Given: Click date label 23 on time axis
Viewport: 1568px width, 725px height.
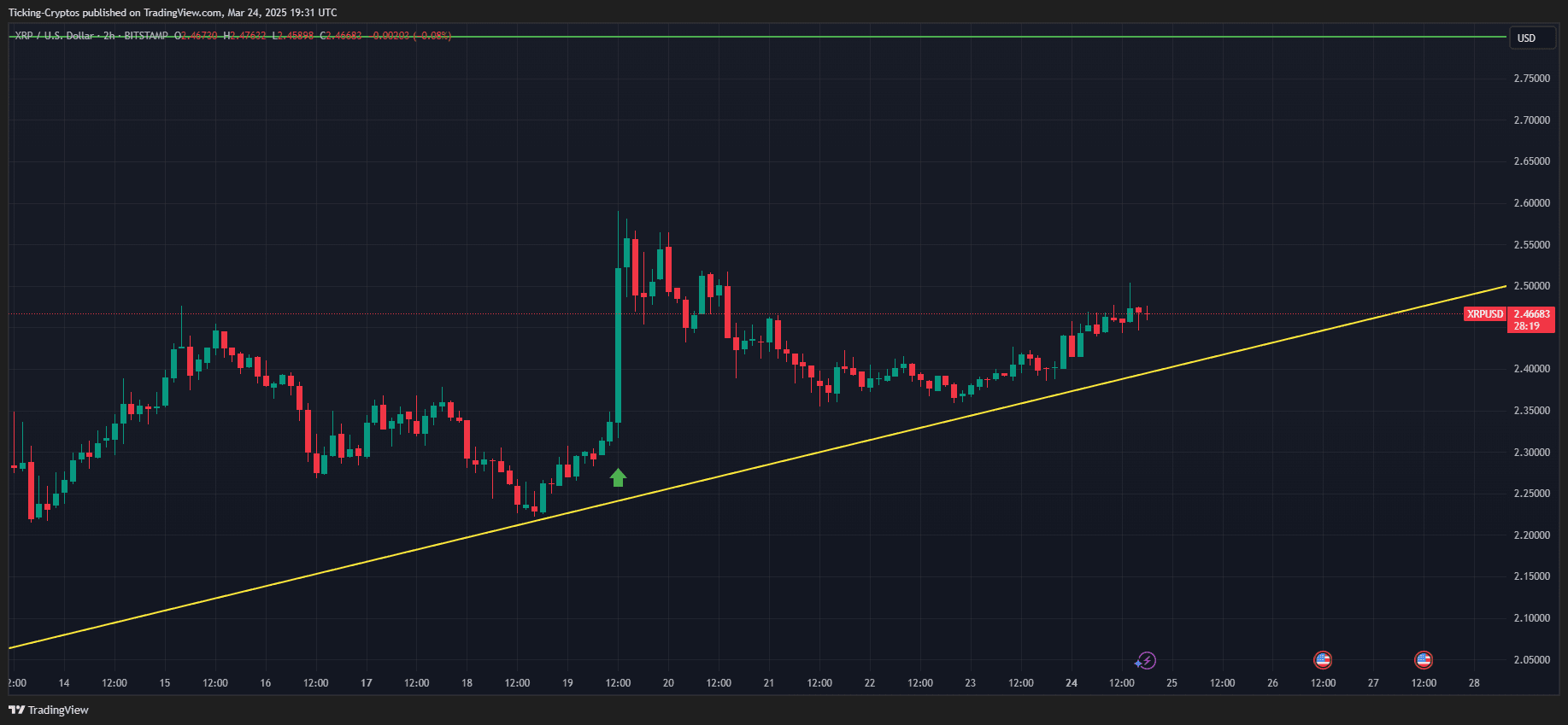Looking at the screenshot, I should coord(971,683).
